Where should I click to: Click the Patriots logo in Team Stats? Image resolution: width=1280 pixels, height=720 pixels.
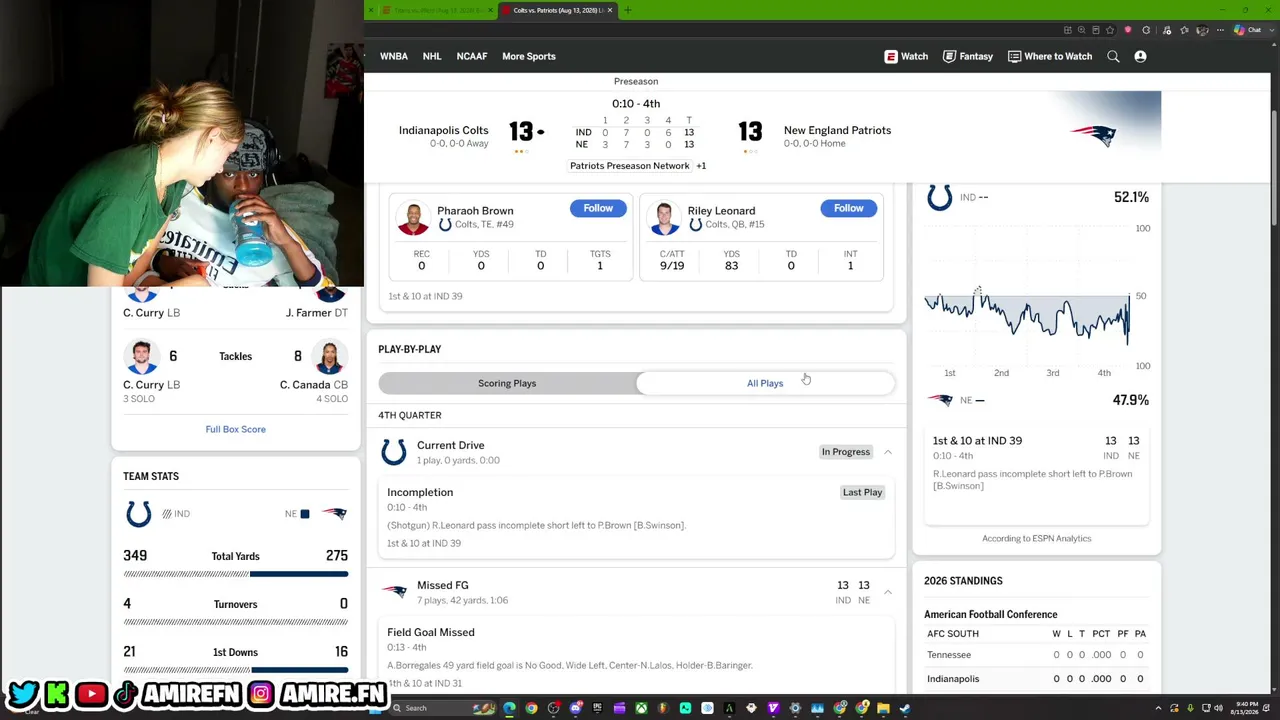pos(334,514)
